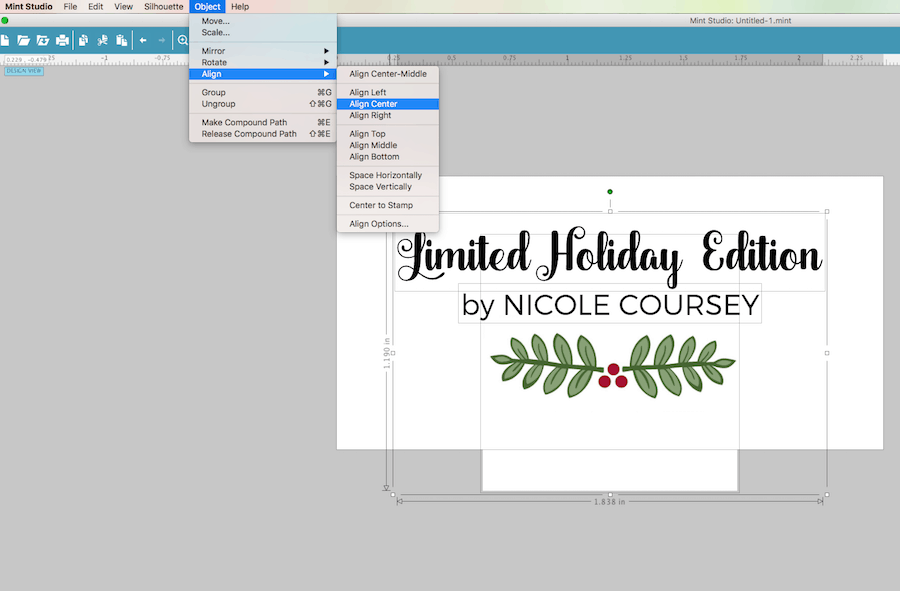Image resolution: width=900 pixels, height=591 pixels.
Task: Choose Release Compound Path
Action: (262, 134)
